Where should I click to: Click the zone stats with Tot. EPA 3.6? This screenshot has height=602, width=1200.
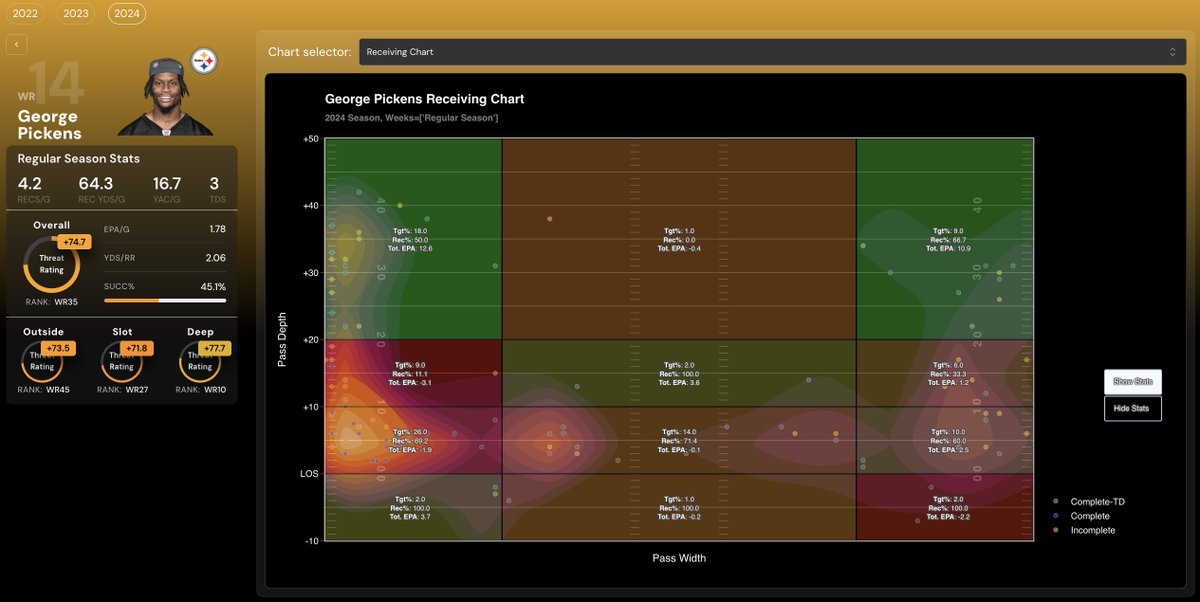pyautogui.click(x=679, y=374)
